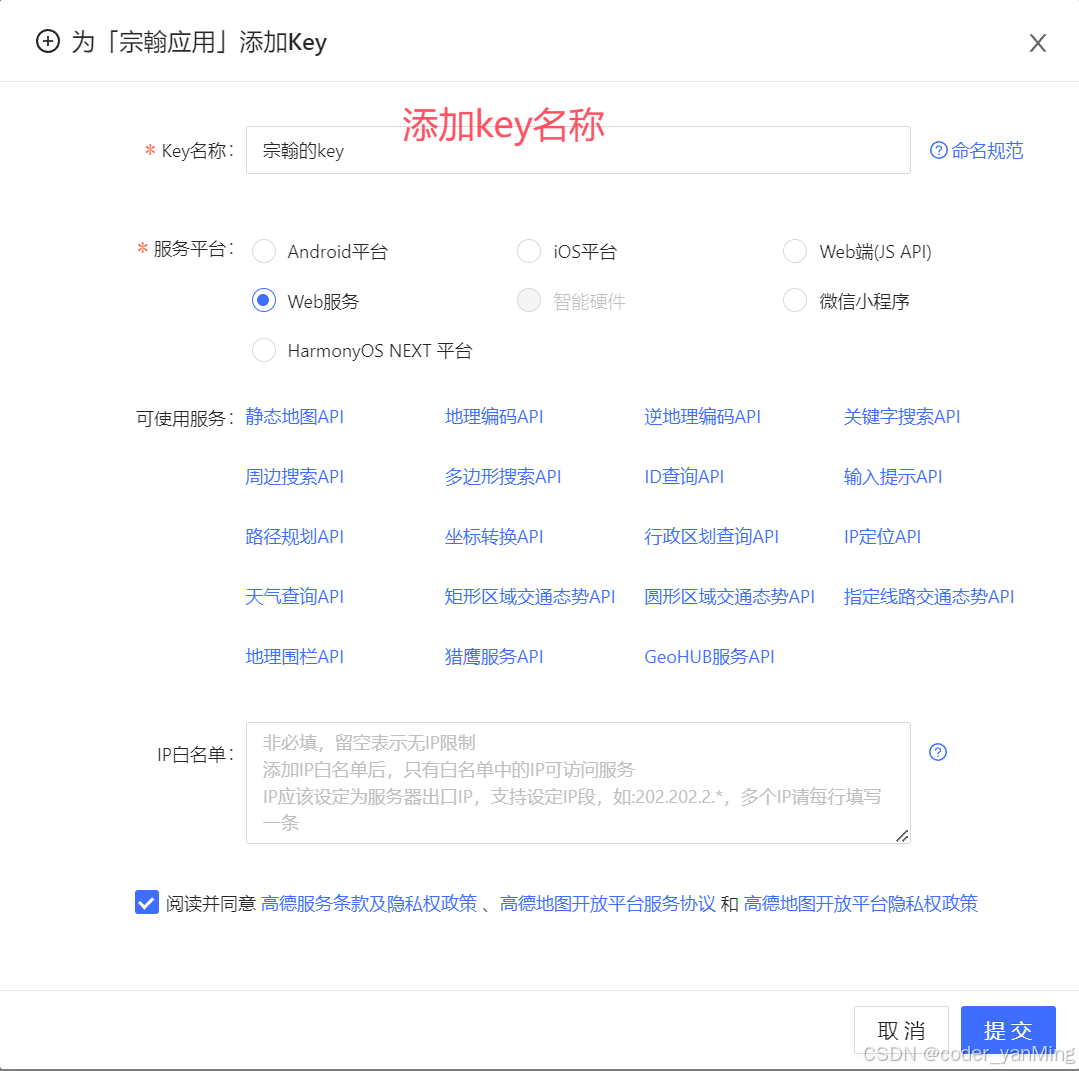Focus the Key名称 input field

[578, 150]
